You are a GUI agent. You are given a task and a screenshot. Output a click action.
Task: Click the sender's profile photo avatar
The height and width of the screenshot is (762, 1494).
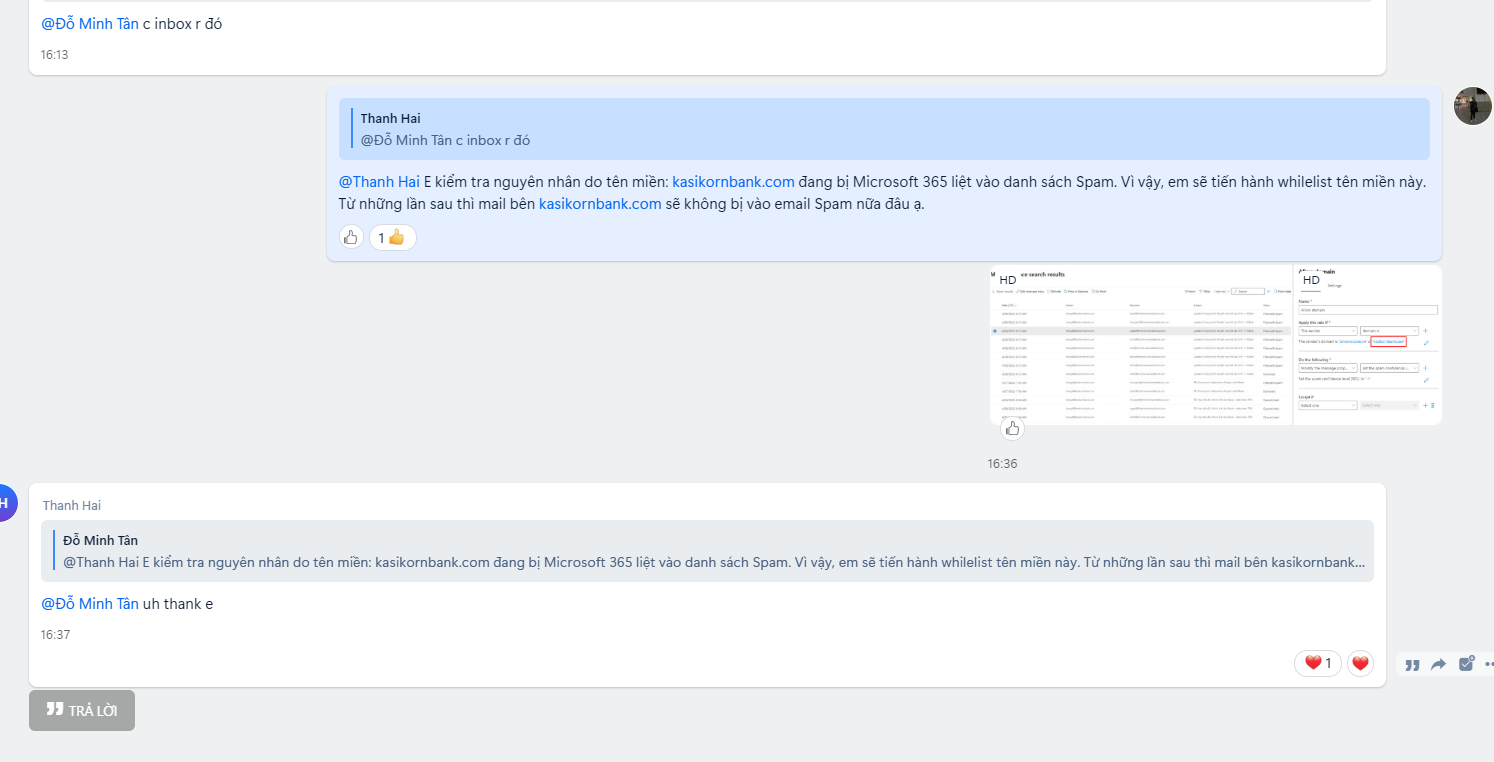pyautogui.click(x=1472, y=106)
